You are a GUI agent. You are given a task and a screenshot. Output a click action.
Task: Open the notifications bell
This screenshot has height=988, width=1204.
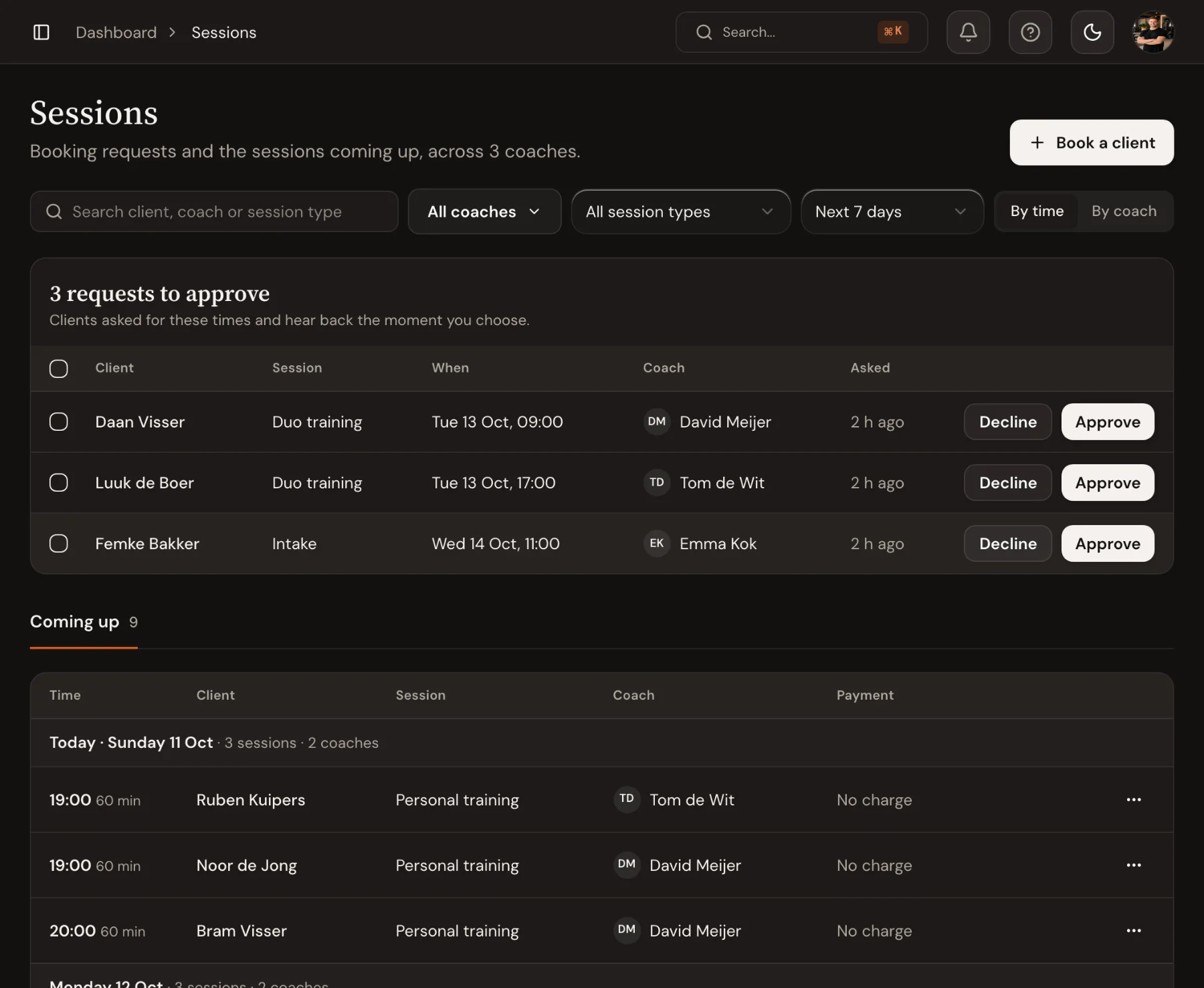point(968,32)
